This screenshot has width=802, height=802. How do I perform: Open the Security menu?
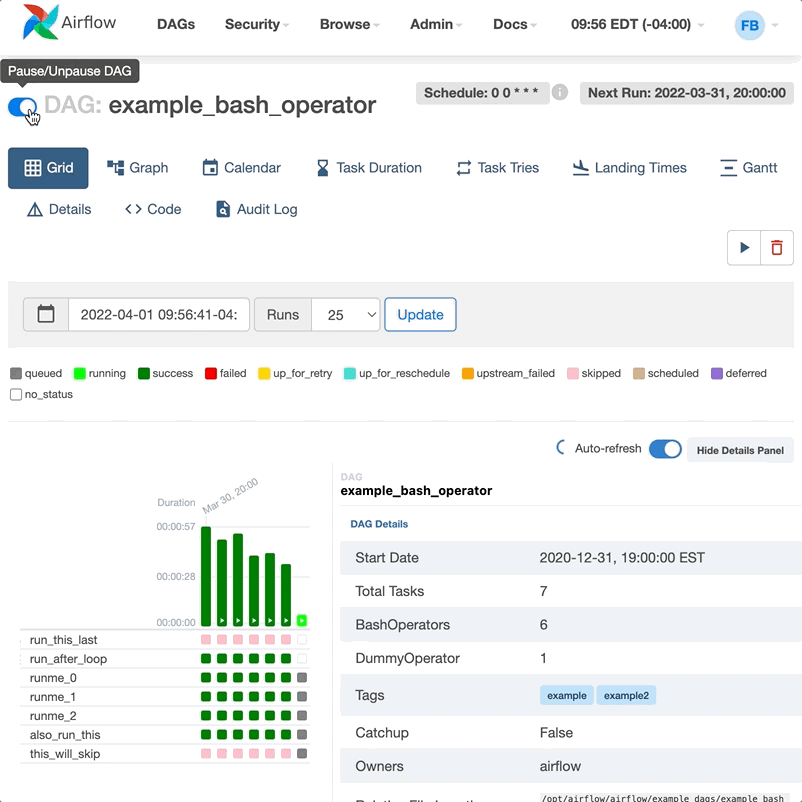(257, 24)
